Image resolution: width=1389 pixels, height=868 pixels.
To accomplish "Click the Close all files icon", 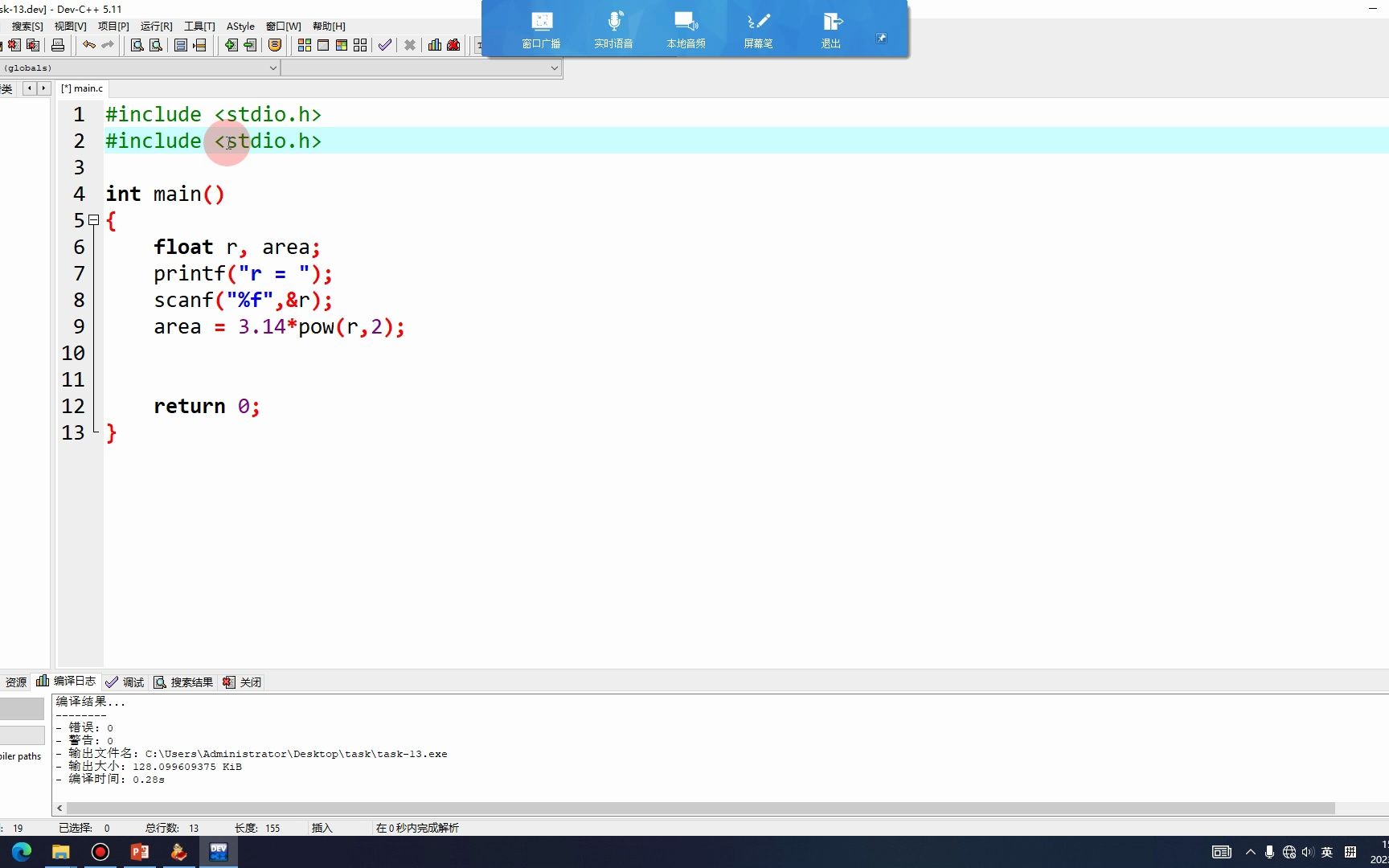I will [x=33, y=45].
